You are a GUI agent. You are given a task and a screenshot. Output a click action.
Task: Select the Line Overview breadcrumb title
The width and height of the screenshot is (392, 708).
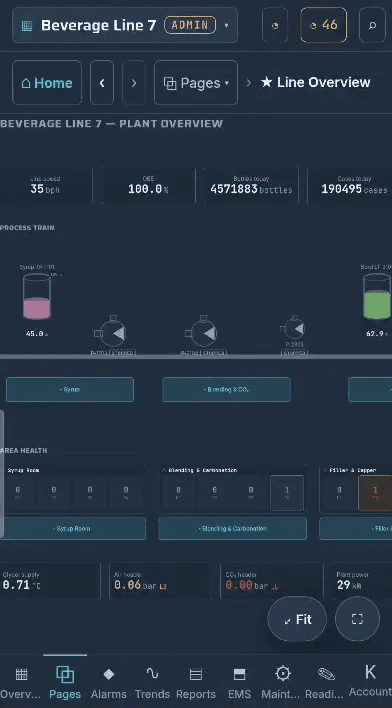coord(323,83)
